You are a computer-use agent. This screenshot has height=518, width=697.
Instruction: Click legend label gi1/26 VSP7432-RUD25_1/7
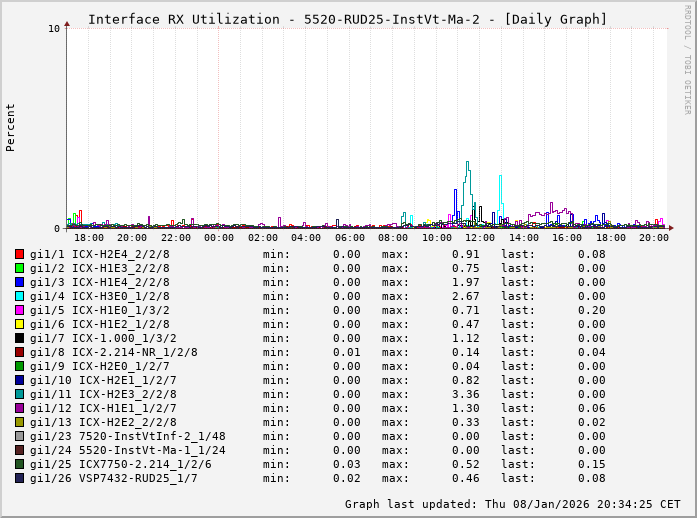point(114,478)
